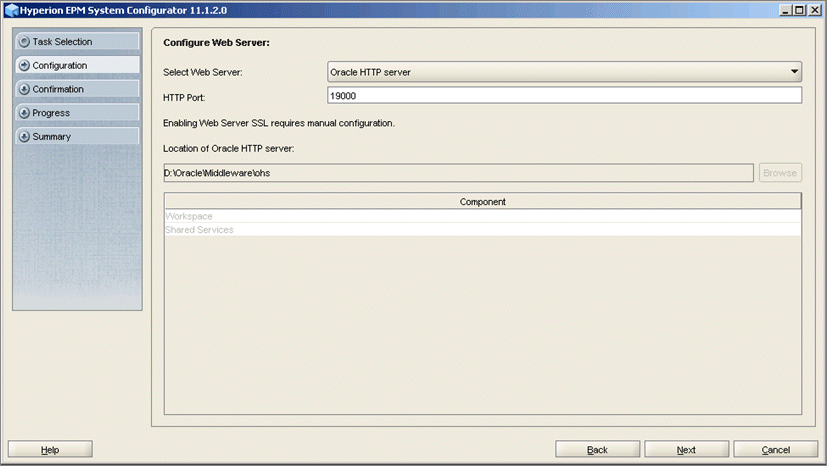Select the Configuration step label
The image size is (827, 466).
(60, 65)
